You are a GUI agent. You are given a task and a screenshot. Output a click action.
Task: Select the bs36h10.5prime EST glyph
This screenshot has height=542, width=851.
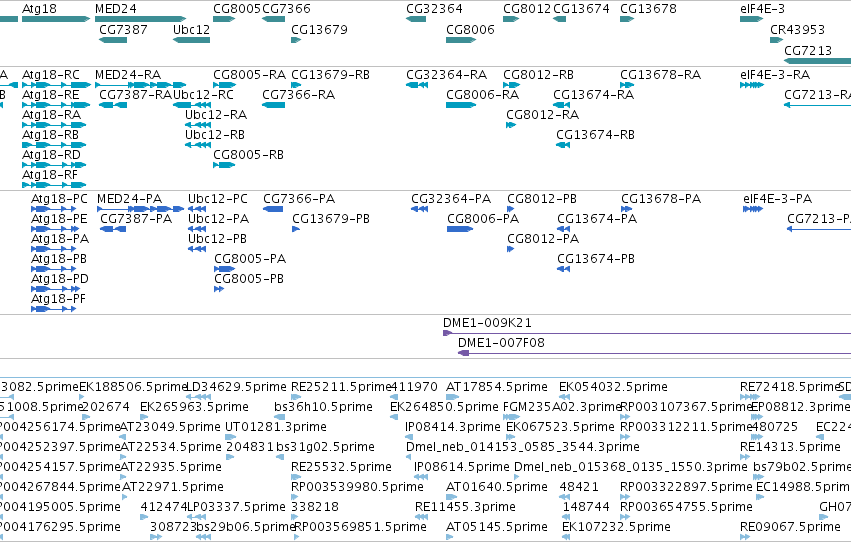[x=280, y=417]
